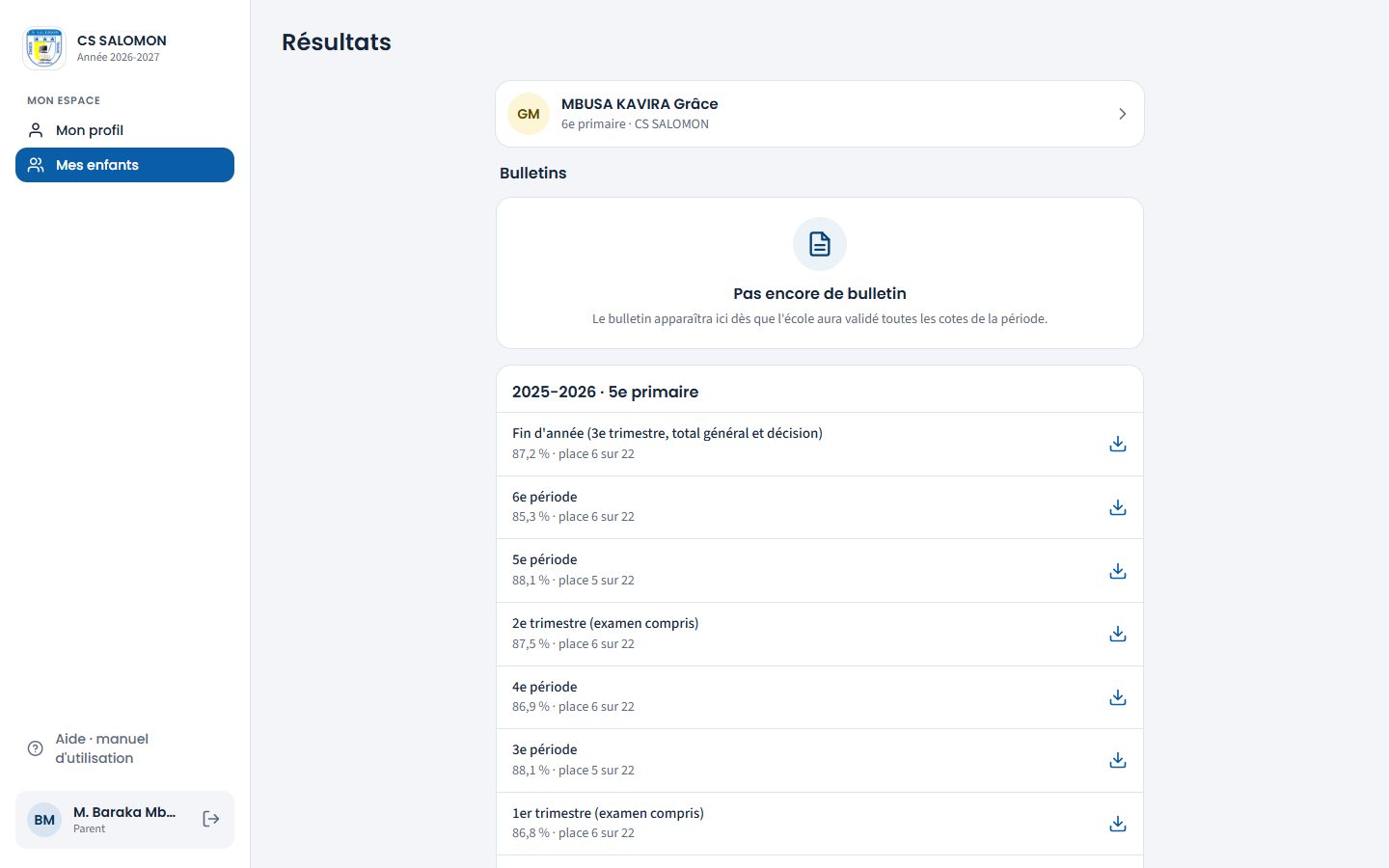Image resolution: width=1389 pixels, height=868 pixels.
Task: Download the 4e période bulletin
Action: (x=1118, y=697)
